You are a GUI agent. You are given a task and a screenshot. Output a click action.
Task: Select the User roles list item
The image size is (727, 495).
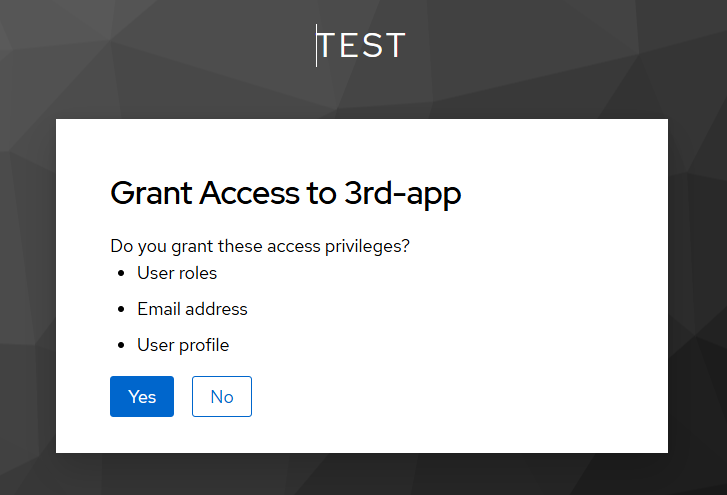click(177, 273)
